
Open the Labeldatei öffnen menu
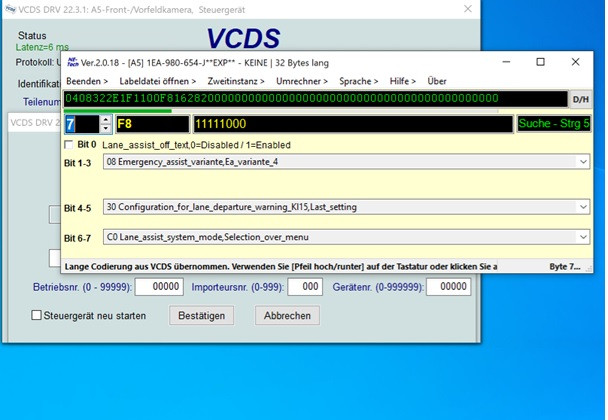click(x=157, y=81)
